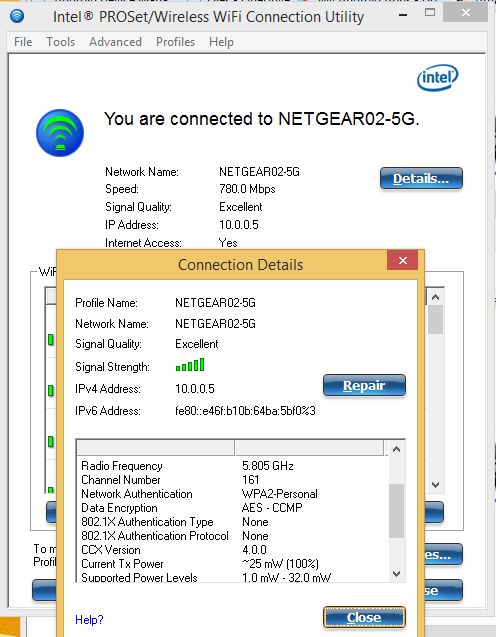Open the Advanced menu
The height and width of the screenshot is (637, 496).
click(x=115, y=42)
